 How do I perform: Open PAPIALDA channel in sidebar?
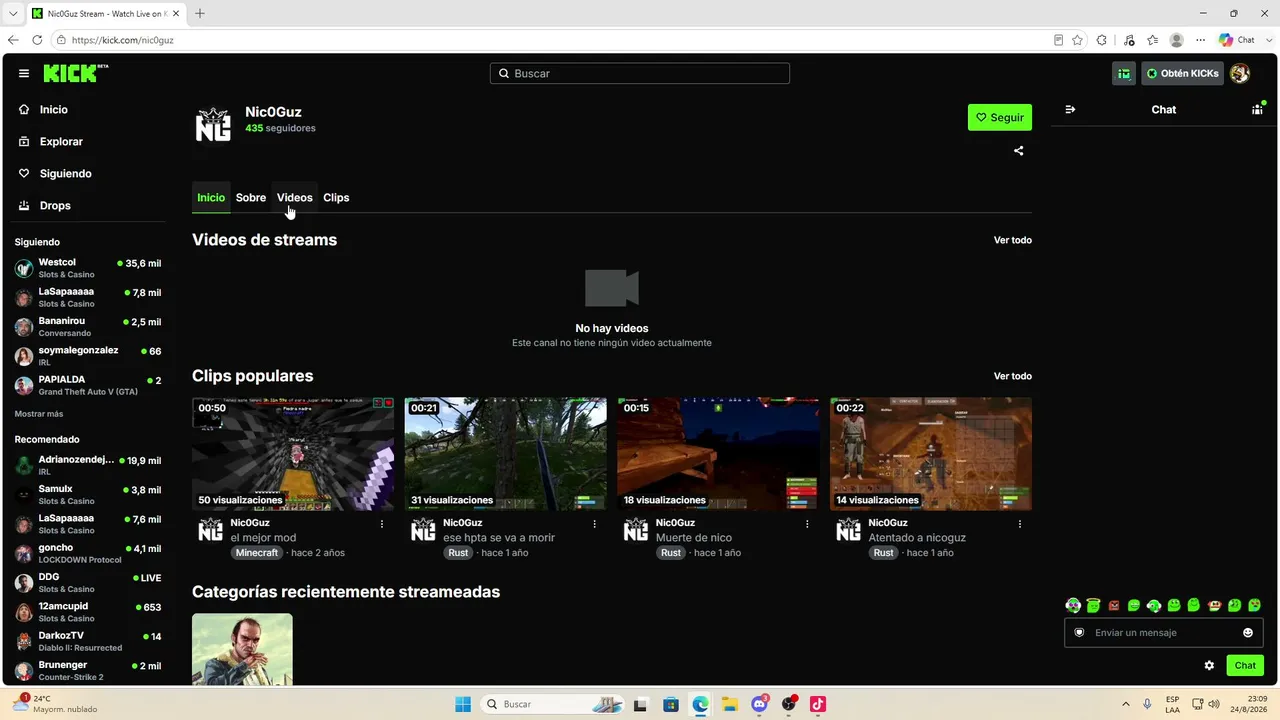(88, 385)
